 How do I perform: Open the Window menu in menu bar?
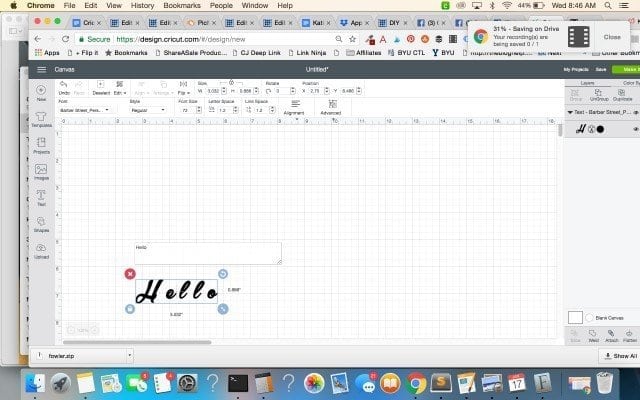pos(255,5)
